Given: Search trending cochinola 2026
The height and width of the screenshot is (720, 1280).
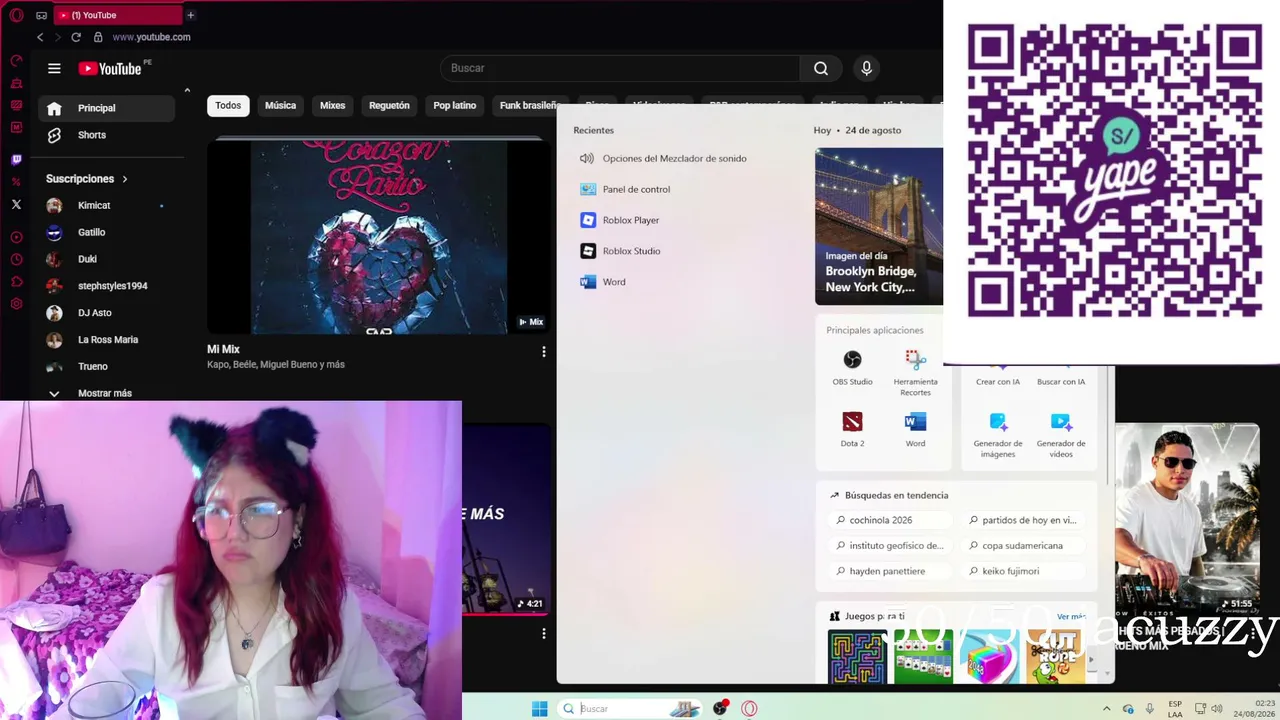Looking at the screenshot, I should pos(890,520).
